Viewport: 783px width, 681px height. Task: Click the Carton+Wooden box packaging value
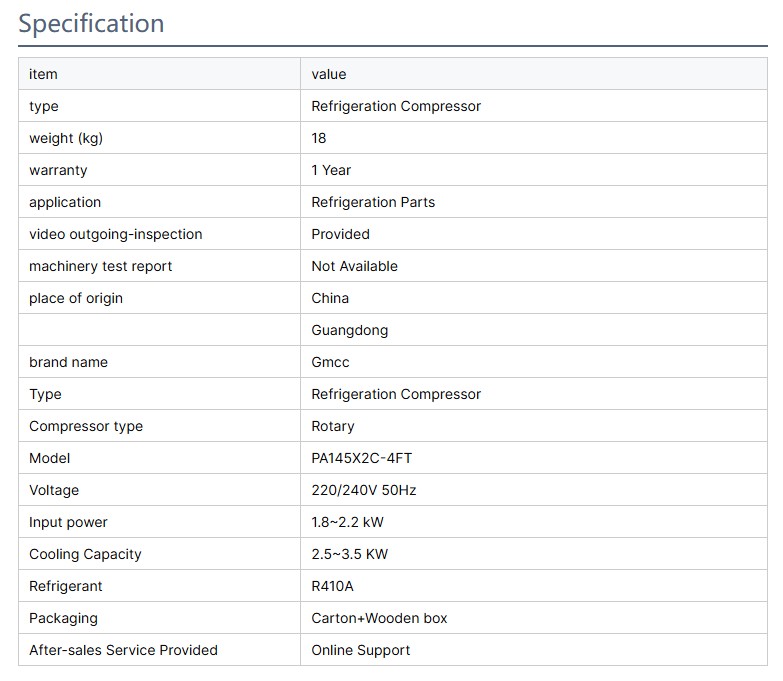pyautogui.click(x=379, y=618)
